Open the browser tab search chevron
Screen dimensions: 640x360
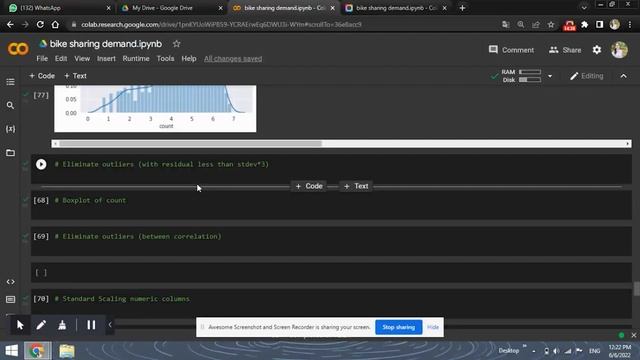[x=584, y=8]
